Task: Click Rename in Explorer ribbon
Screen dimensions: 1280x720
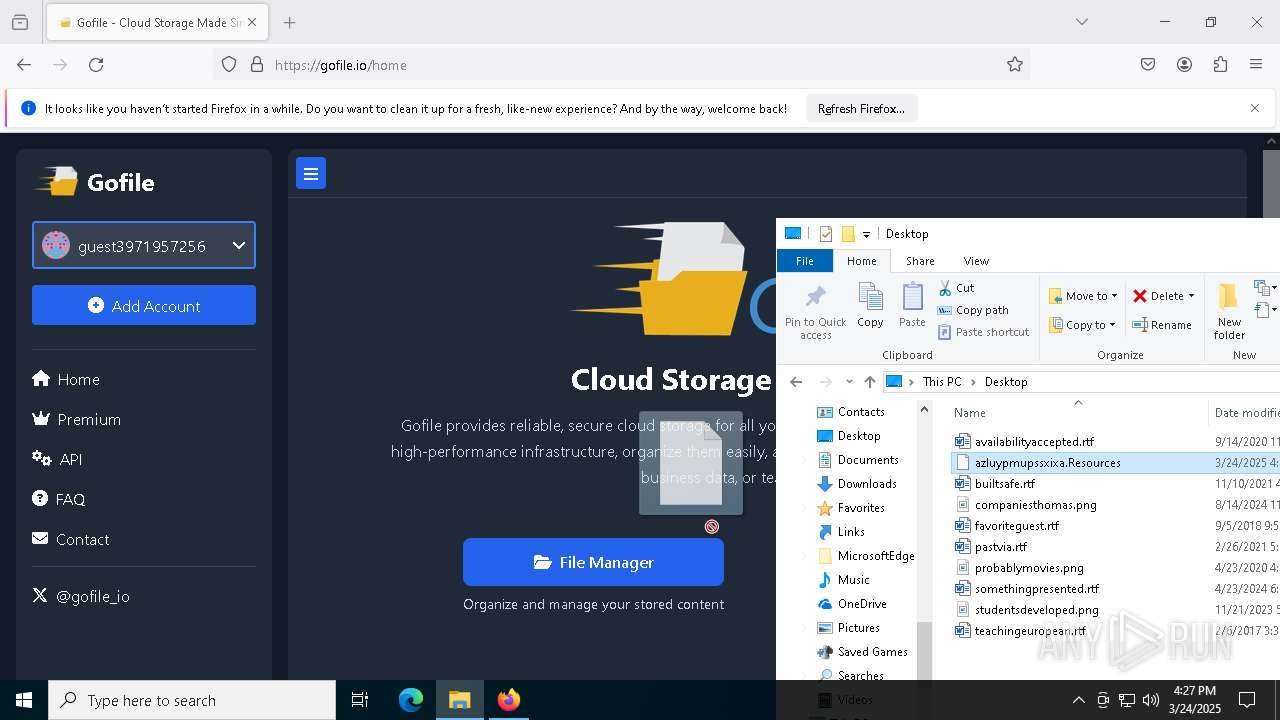Action: (x=1162, y=325)
